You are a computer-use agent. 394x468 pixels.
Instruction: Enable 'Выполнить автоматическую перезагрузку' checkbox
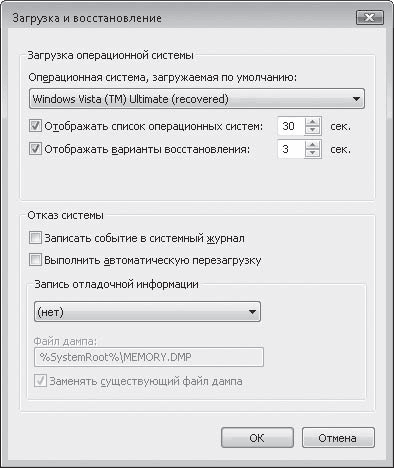coord(35,260)
